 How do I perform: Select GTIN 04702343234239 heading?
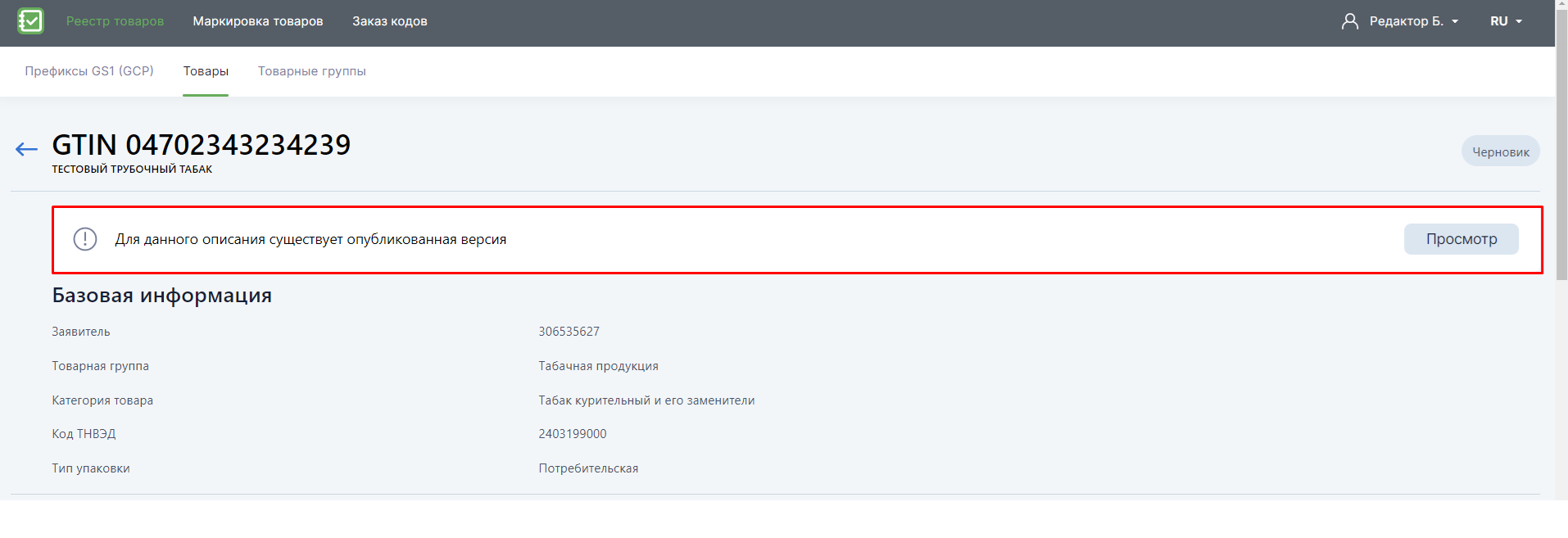coord(202,145)
